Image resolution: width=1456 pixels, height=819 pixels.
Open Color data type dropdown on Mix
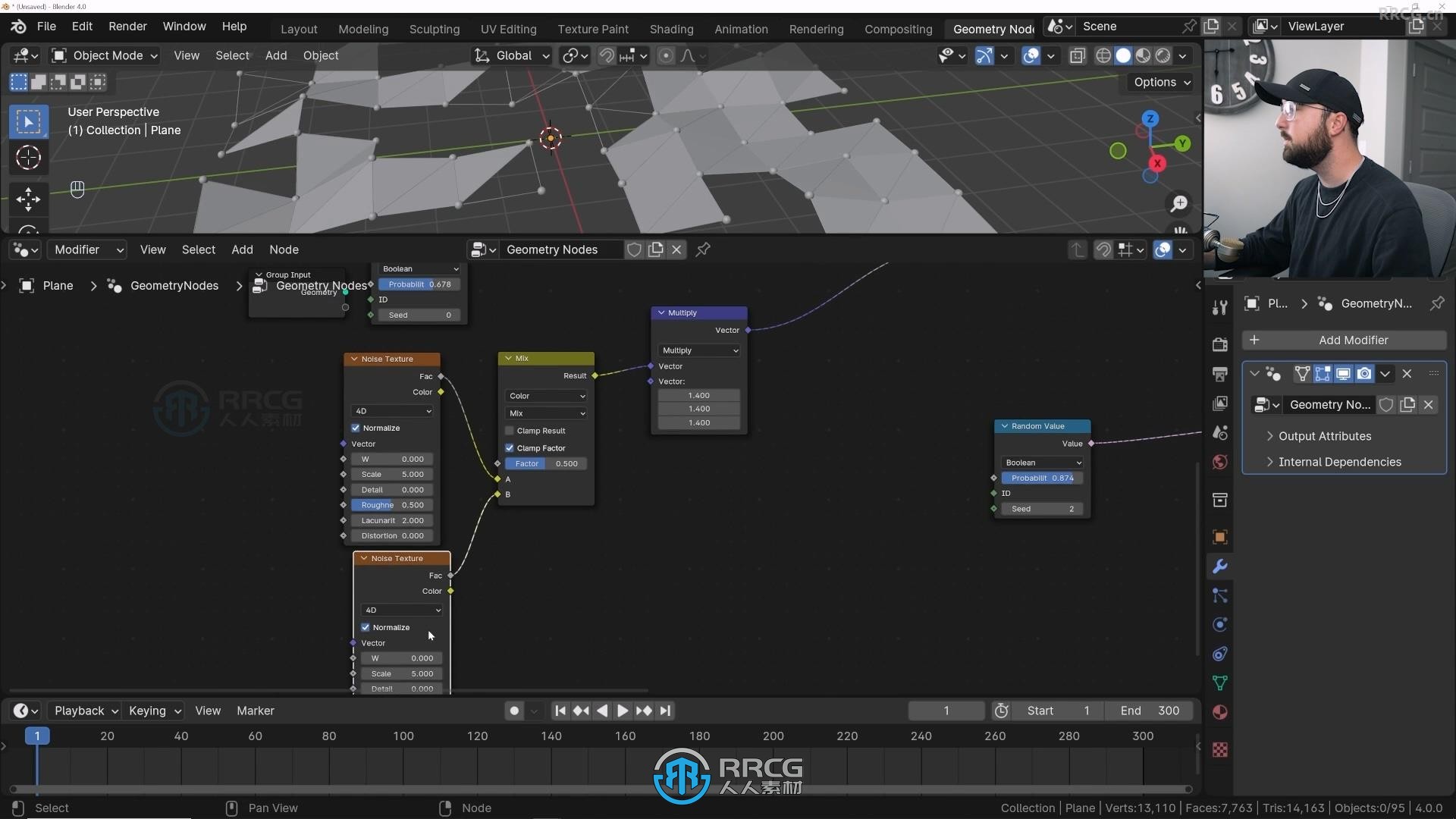546,396
